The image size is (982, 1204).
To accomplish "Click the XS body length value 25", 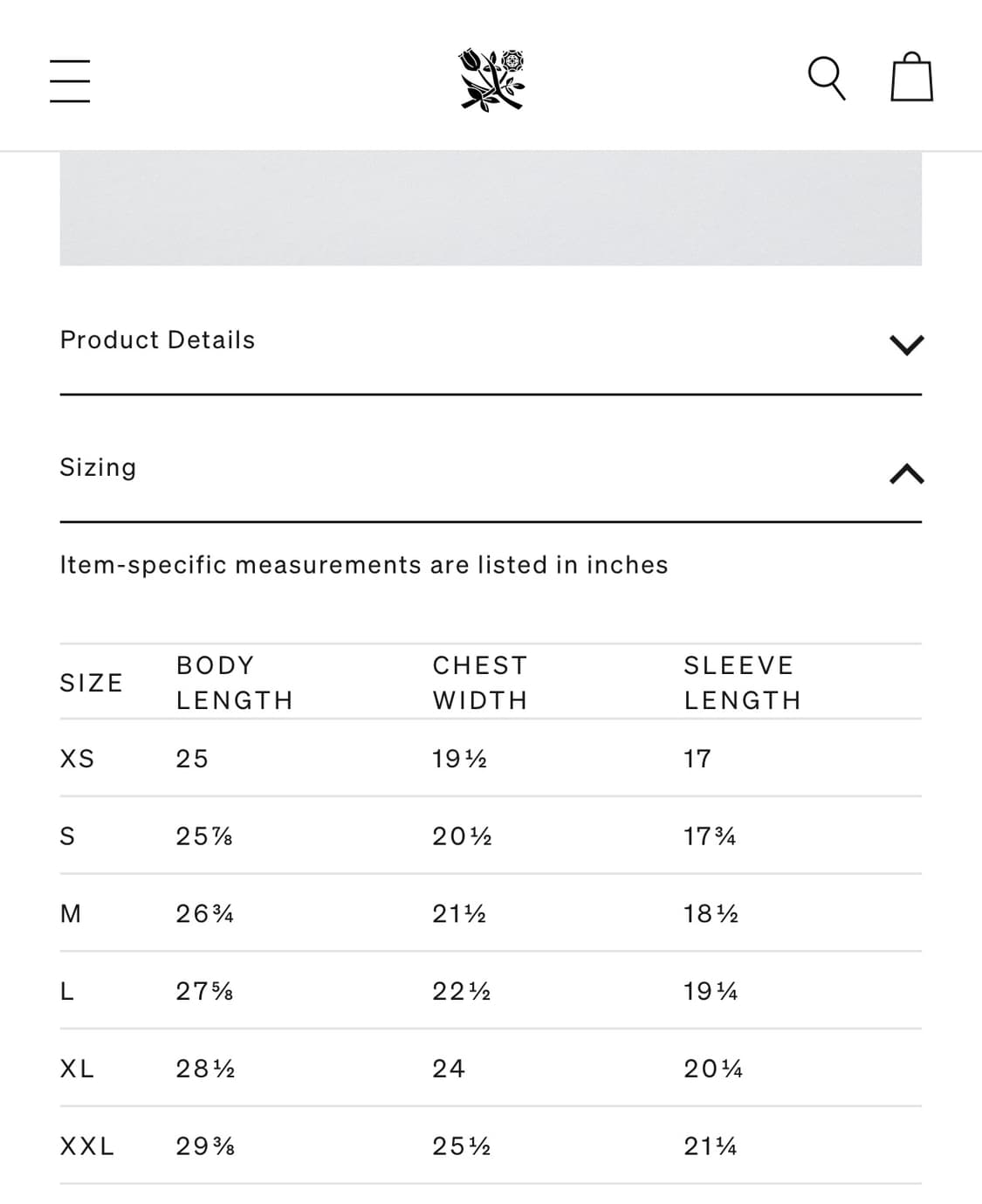I will coord(192,759).
